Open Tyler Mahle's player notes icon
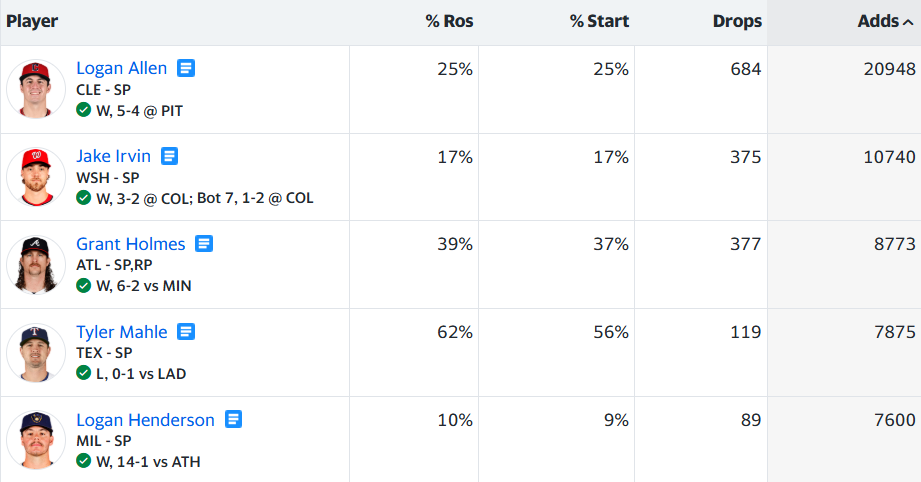The image size is (921, 482). point(186,332)
